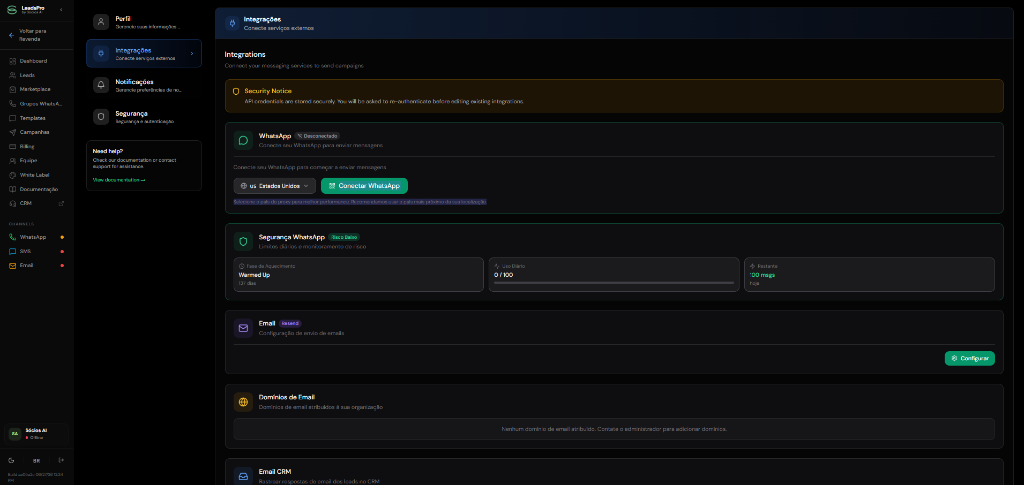Expand the Integrações tab chevron

pyautogui.click(x=191, y=54)
